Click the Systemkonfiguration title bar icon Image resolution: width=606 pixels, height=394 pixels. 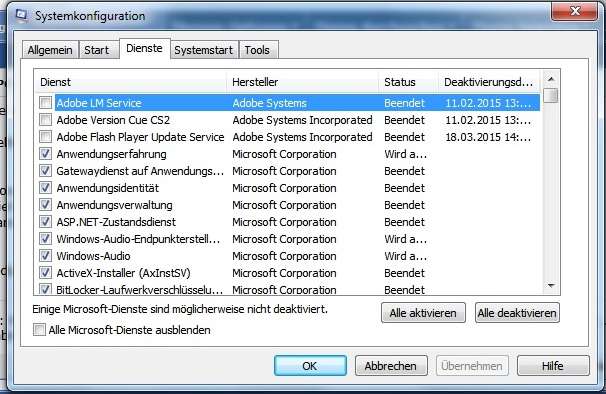[21, 16]
